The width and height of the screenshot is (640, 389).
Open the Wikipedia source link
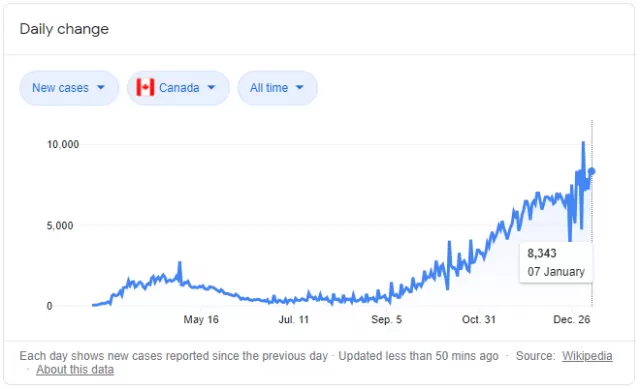point(587,356)
